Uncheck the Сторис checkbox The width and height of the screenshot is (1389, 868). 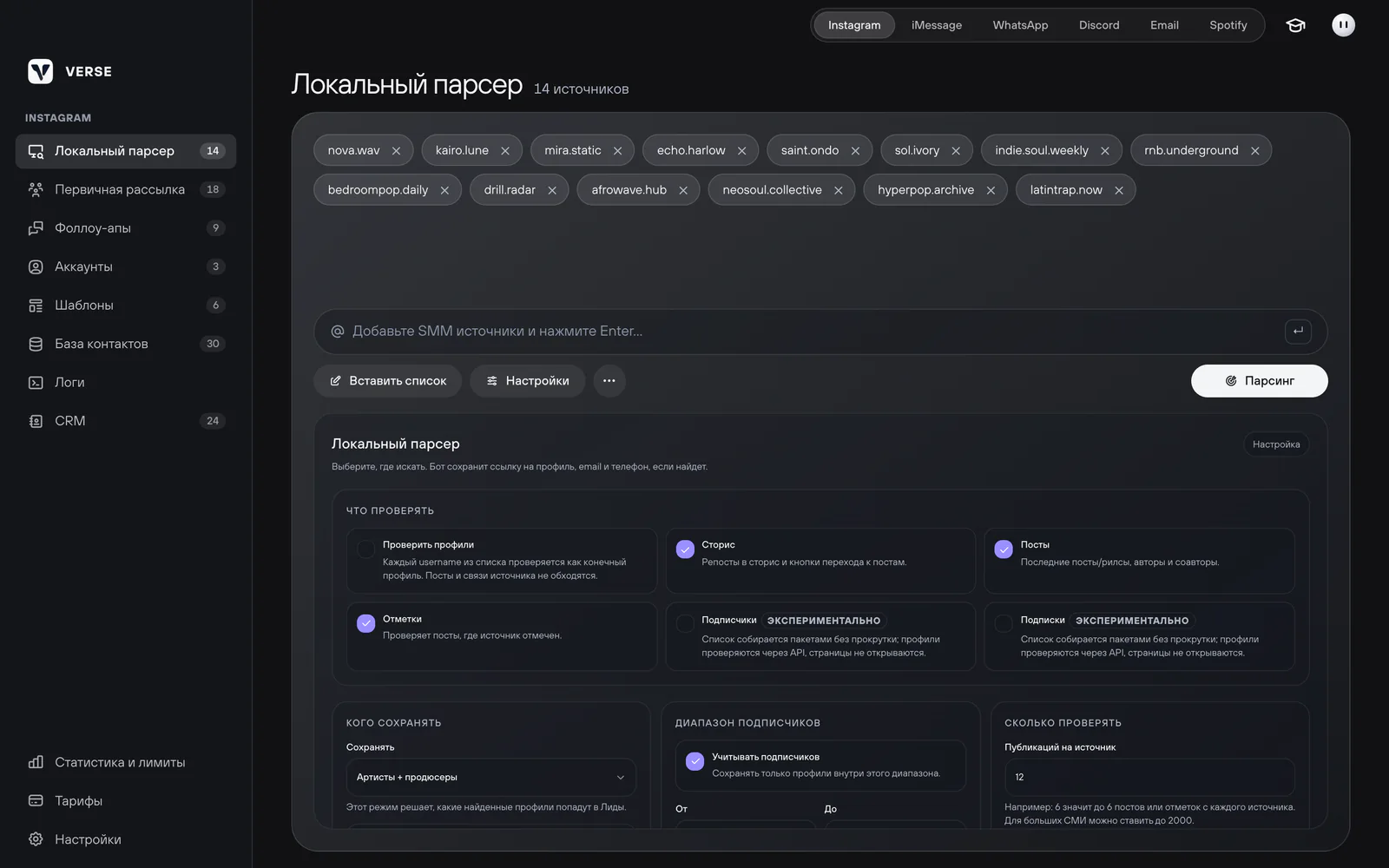(x=685, y=549)
